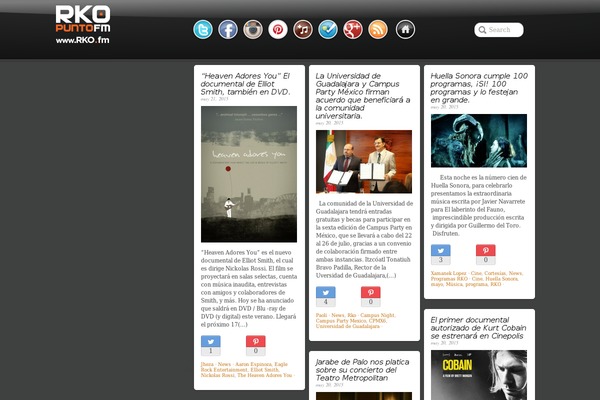Viewport: 600px width, 400px height.
Task: Open Jarabe de Palo concierto article title
Action: point(362,370)
